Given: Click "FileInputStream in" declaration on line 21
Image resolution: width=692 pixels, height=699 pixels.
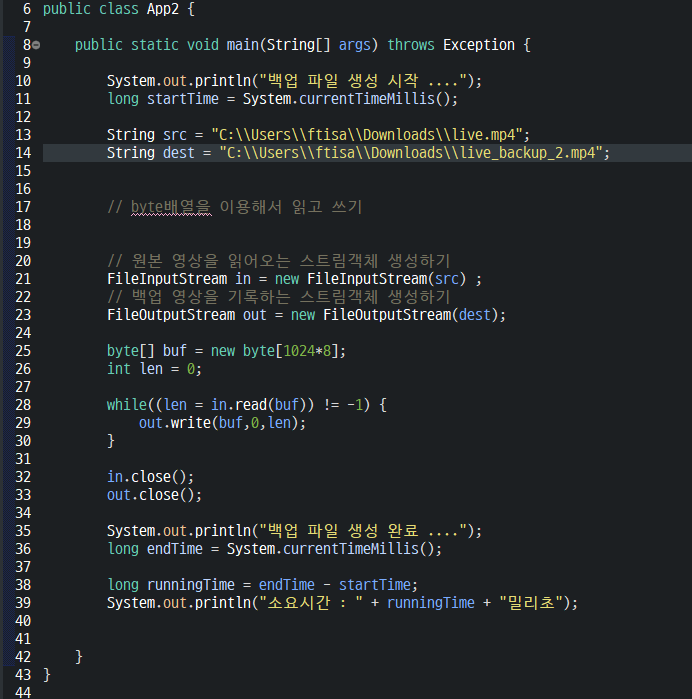Looking at the screenshot, I should pyautogui.click(x=179, y=279).
